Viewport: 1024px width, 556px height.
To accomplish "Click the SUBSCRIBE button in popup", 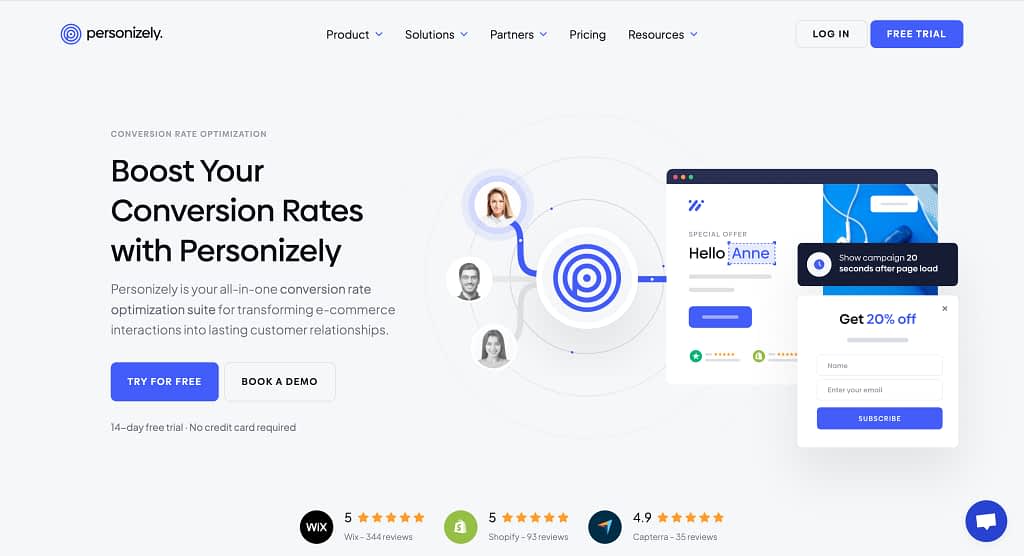I will (879, 418).
